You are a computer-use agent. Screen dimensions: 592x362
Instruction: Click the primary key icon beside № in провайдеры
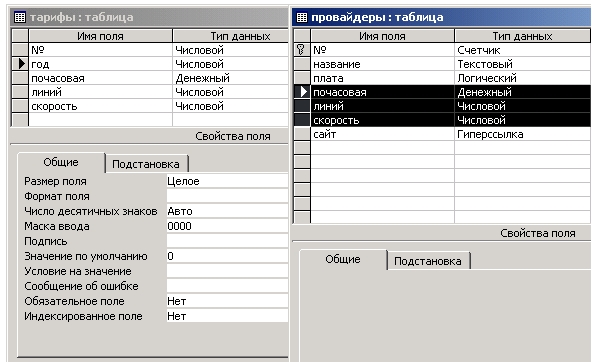point(301,49)
